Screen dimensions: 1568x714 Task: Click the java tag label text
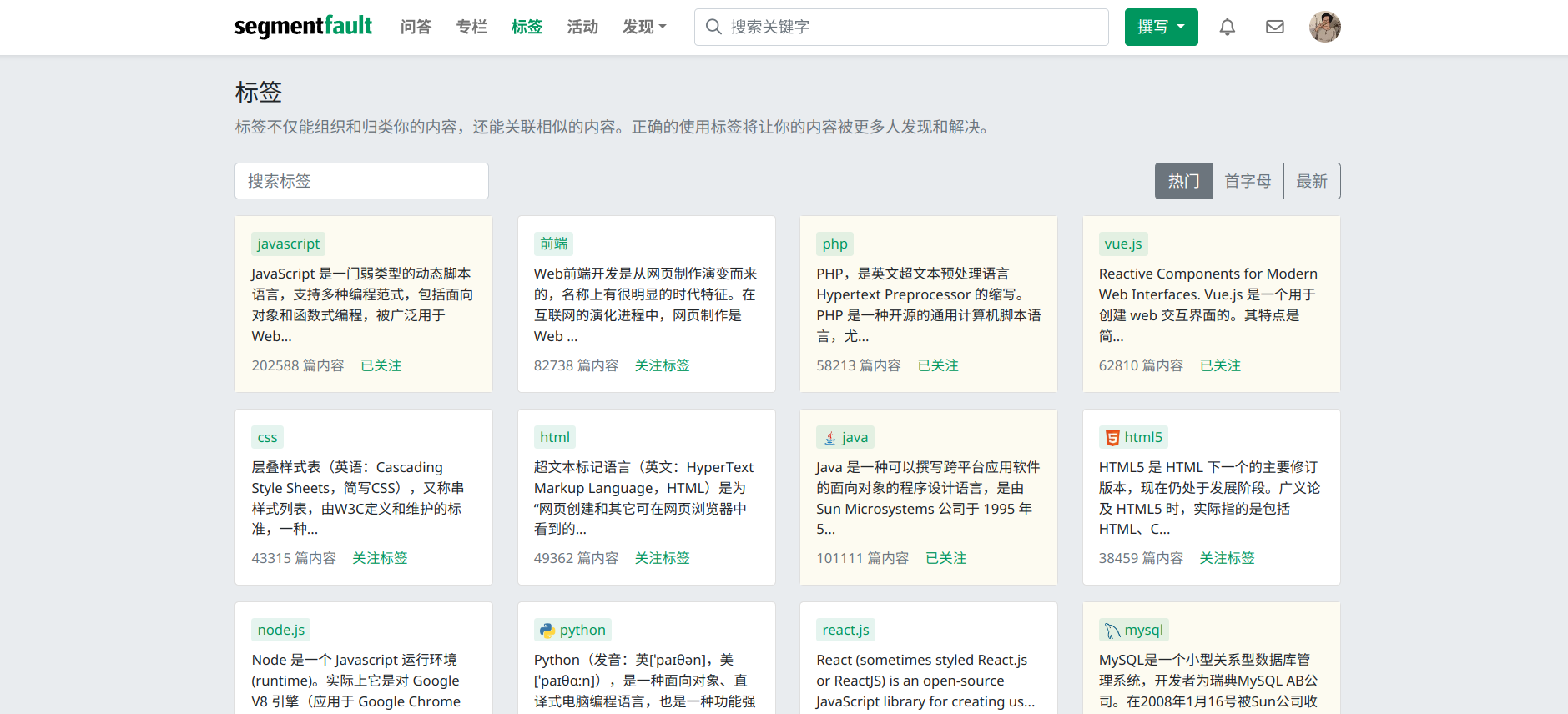pyautogui.click(x=855, y=437)
